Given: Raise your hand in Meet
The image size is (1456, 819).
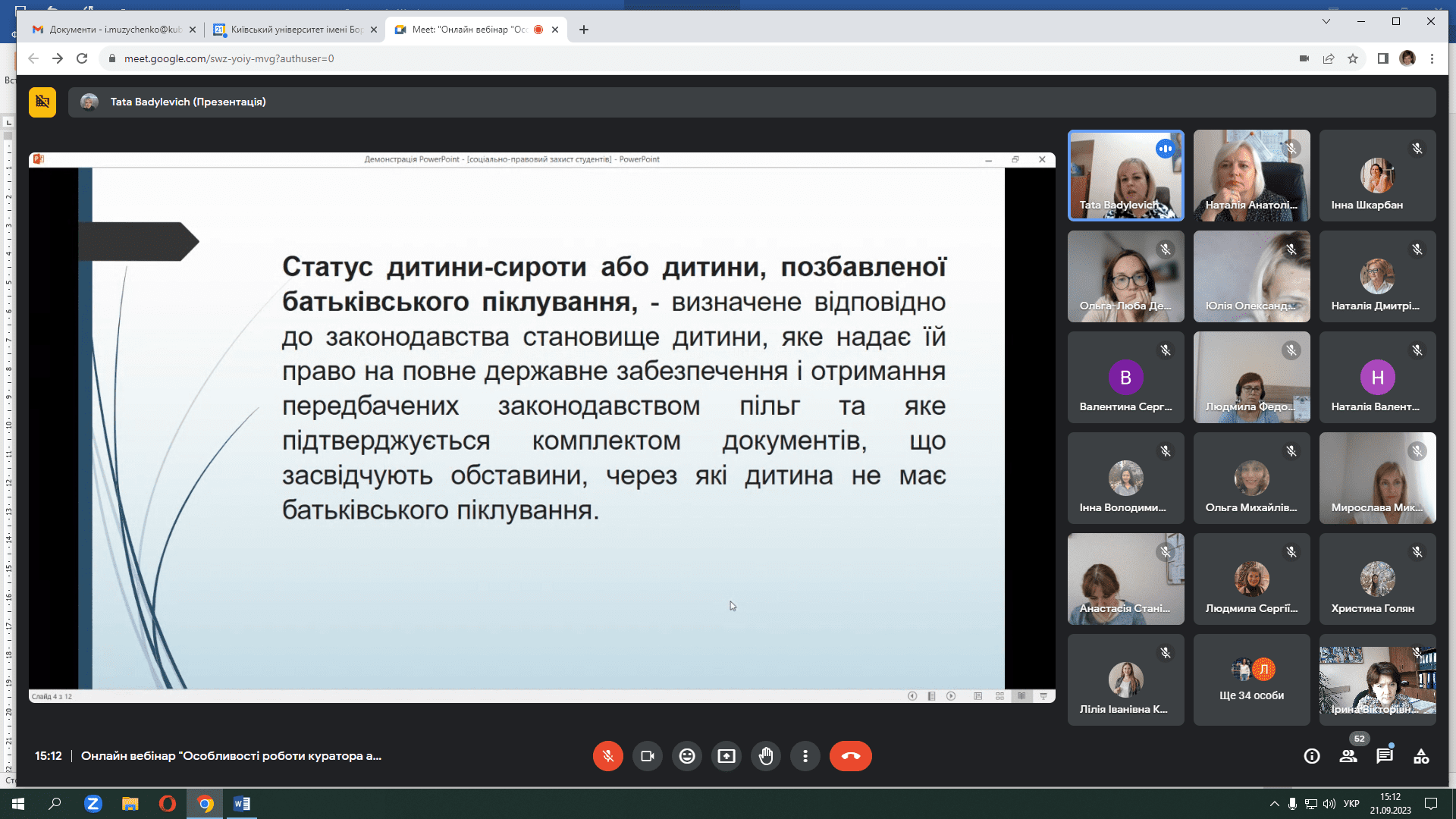Looking at the screenshot, I should coord(766,756).
